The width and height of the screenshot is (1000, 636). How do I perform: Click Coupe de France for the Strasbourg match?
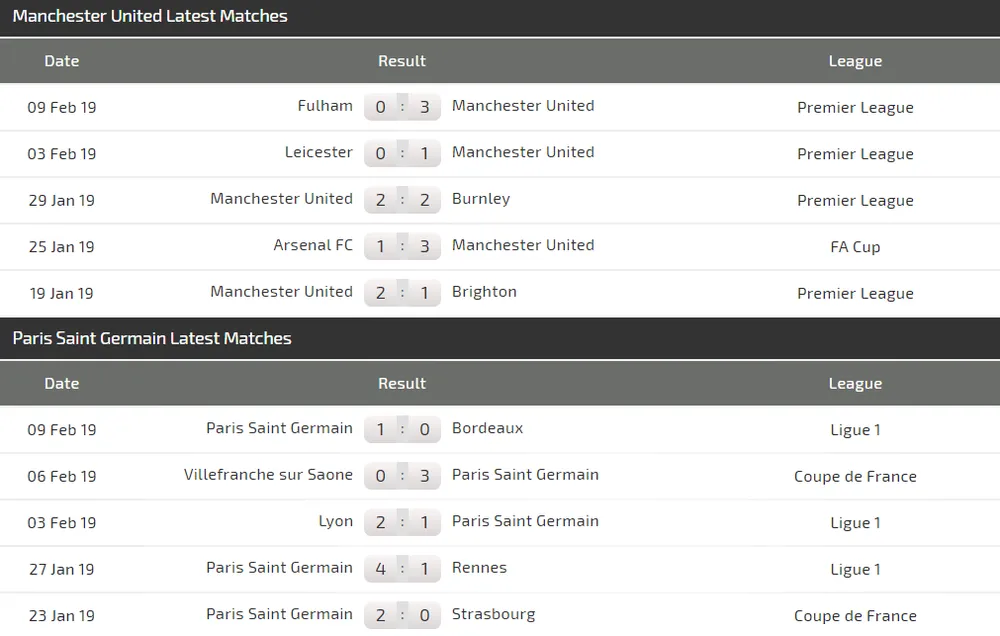855,616
